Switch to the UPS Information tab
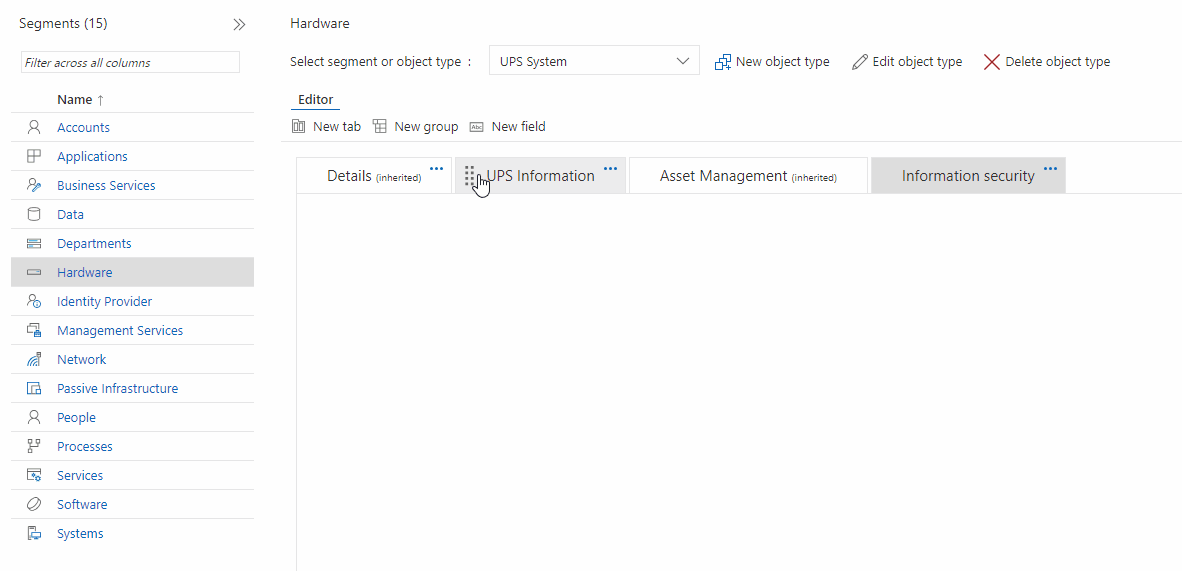This screenshot has width=1182, height=571. (x=540, y=176)
